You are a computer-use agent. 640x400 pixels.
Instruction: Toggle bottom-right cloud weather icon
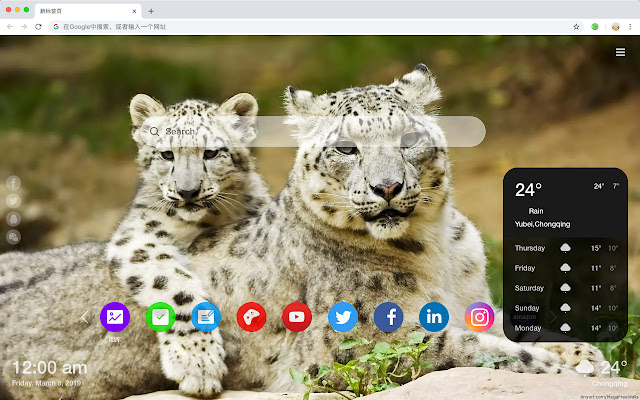(585, 367)
